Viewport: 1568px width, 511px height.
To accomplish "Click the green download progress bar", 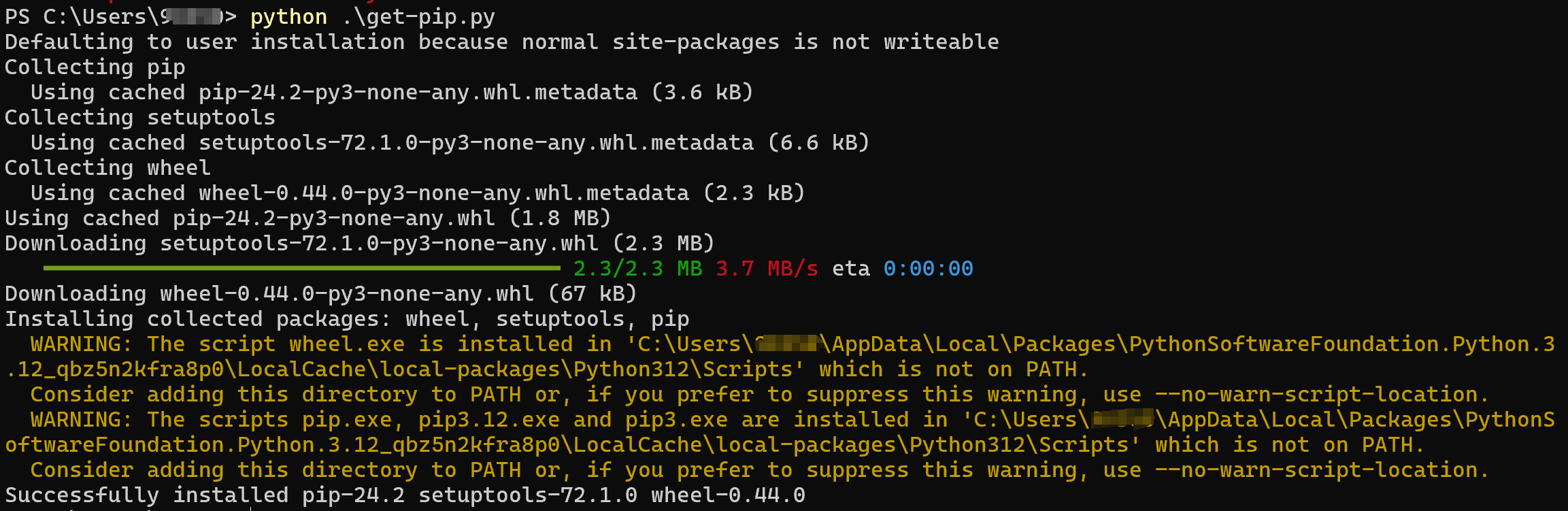I will pyautogui.click(x=301, y=268).
